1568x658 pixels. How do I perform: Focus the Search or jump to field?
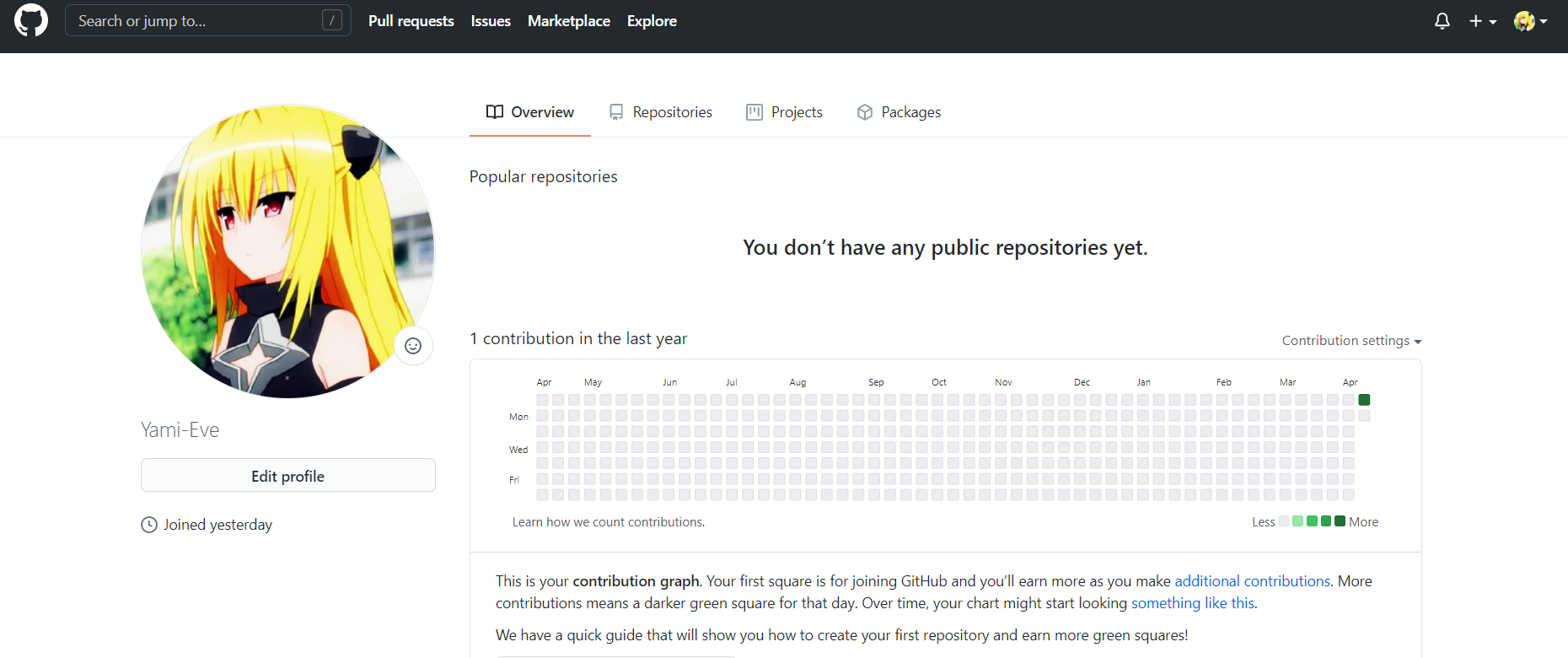click(x=208, y=20)
